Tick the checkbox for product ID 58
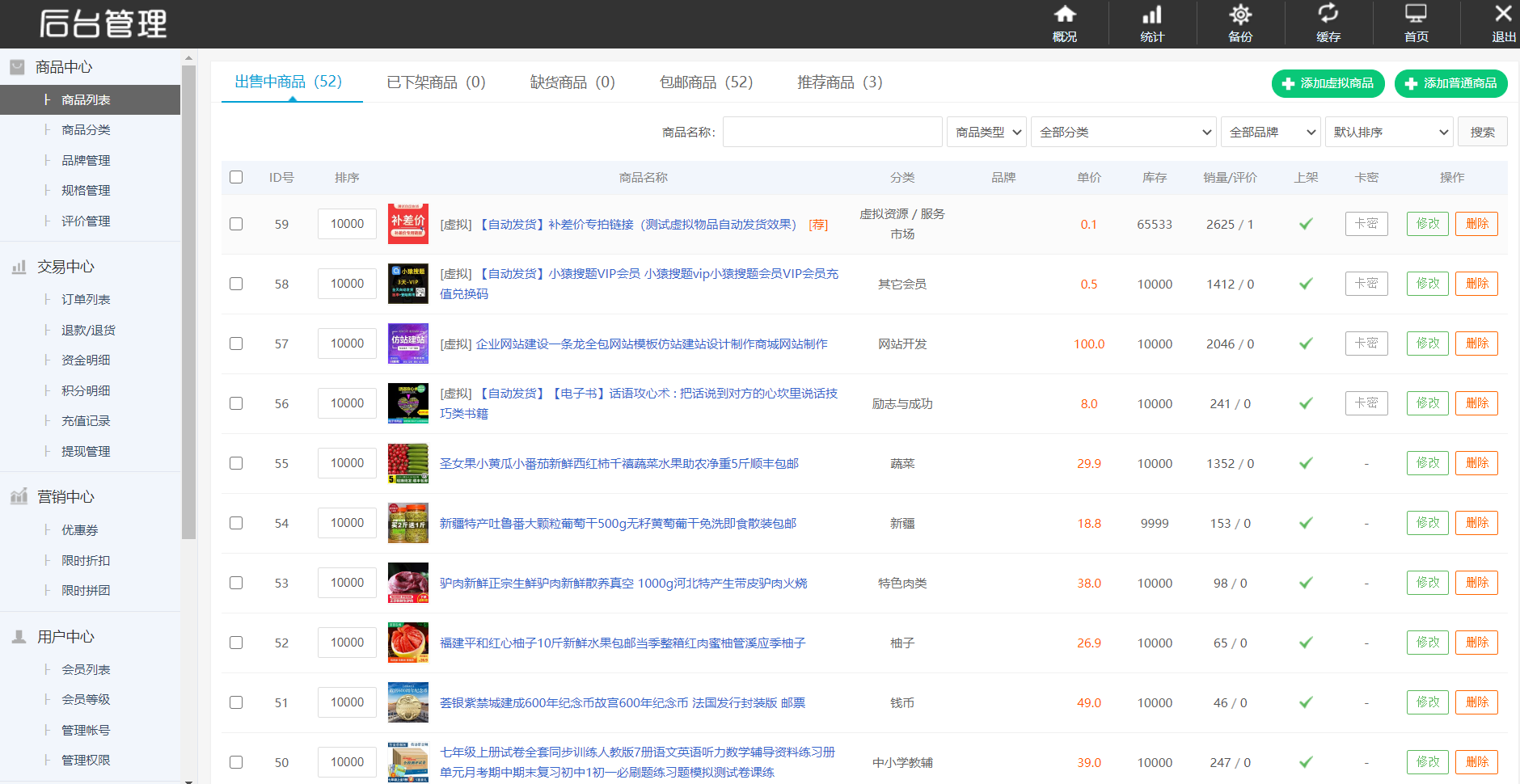The image size is (1520, 784). click(236, 284)
